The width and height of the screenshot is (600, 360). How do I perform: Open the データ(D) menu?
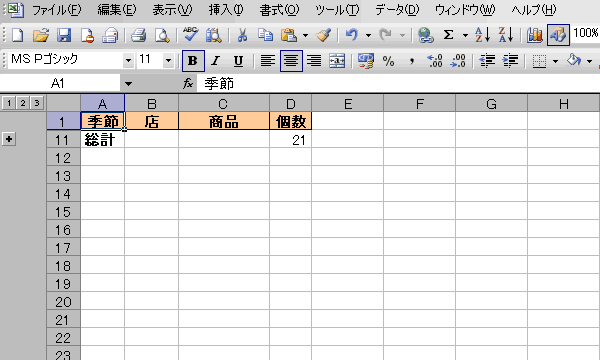[x=397, y=10]
